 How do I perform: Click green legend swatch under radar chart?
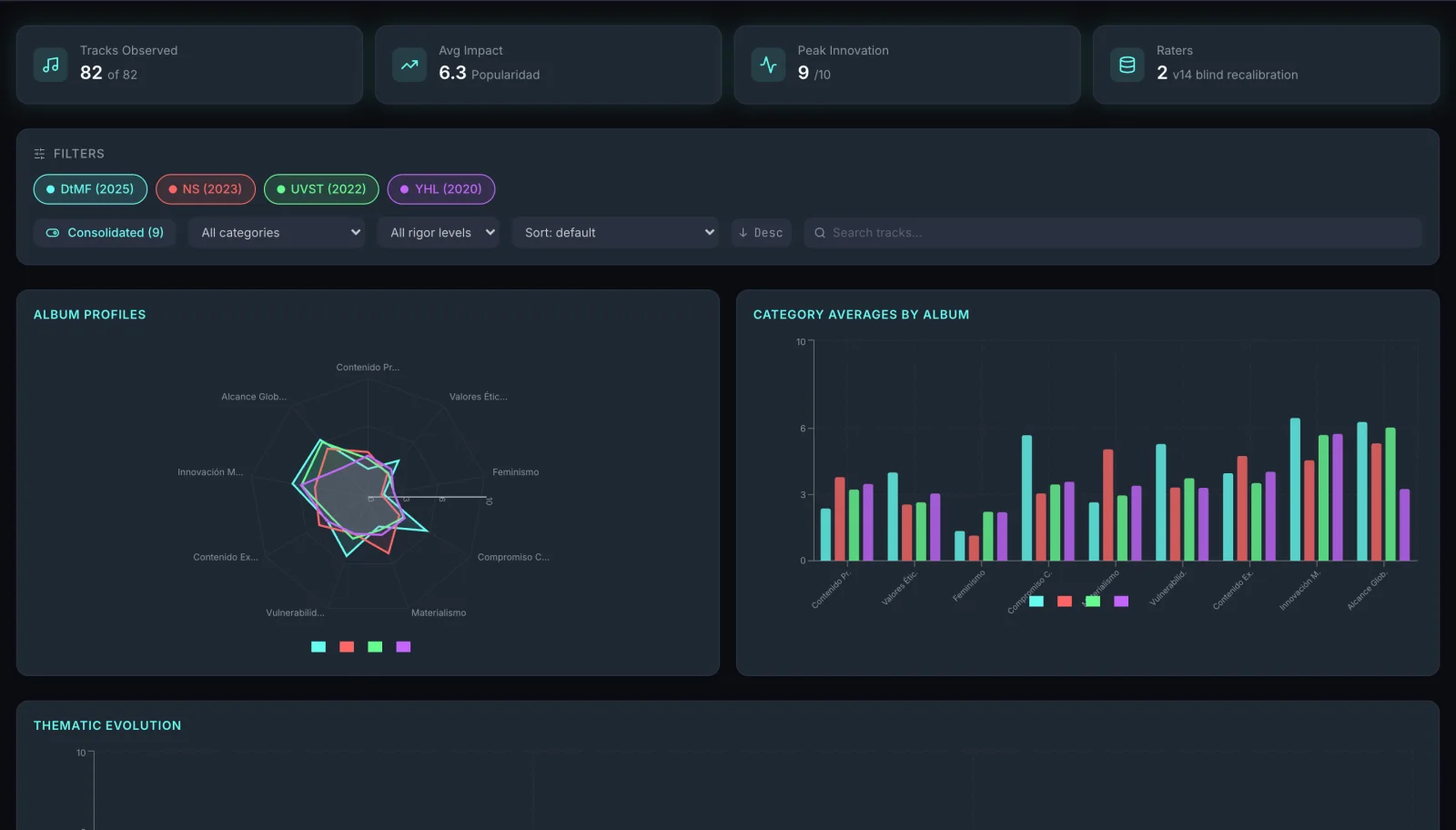(x=375, y=647)
